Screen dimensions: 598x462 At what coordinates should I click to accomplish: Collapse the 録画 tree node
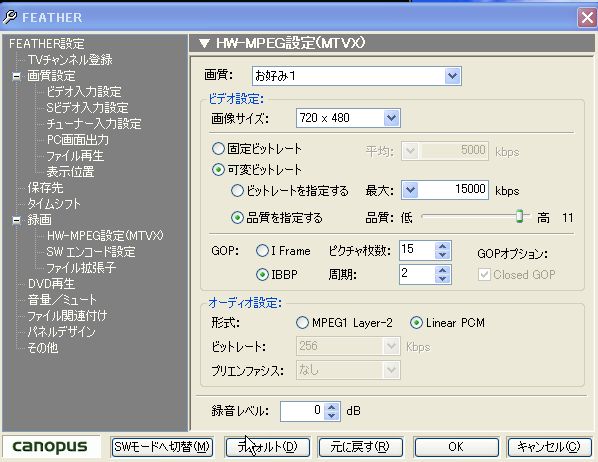(16, 220)
